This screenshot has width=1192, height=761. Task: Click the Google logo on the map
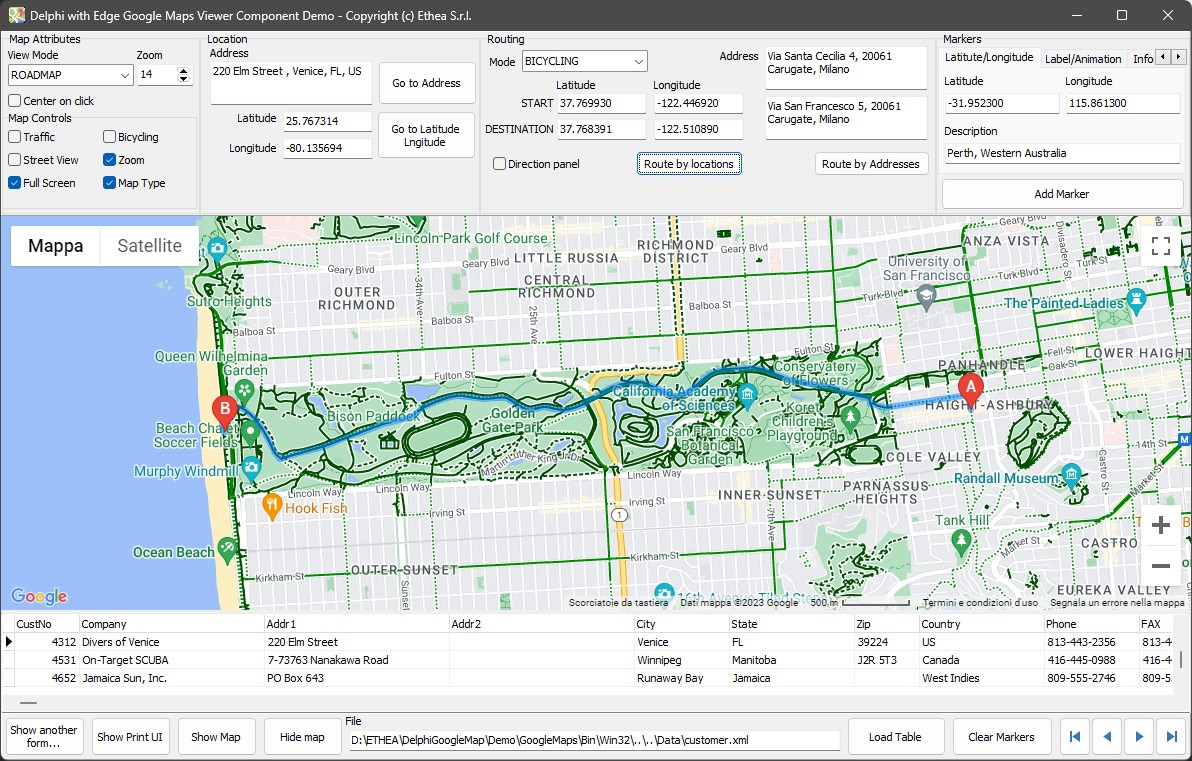(x=39, y=596)
